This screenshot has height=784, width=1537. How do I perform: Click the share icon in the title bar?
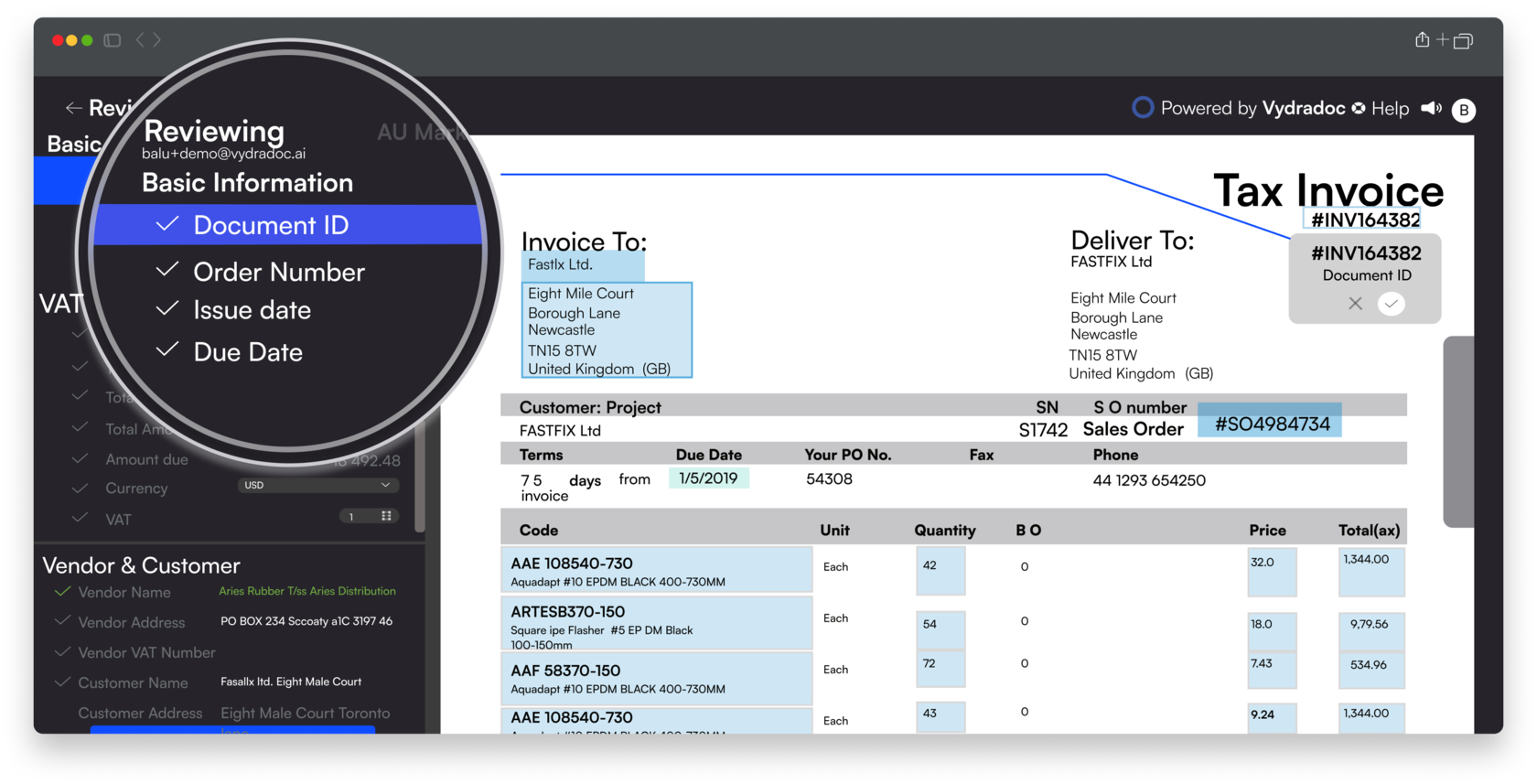coord(1422,39)
